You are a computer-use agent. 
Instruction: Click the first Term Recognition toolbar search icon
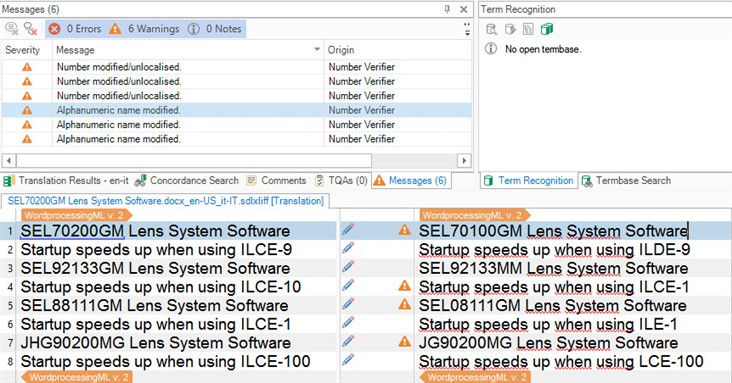coord(491,29)
